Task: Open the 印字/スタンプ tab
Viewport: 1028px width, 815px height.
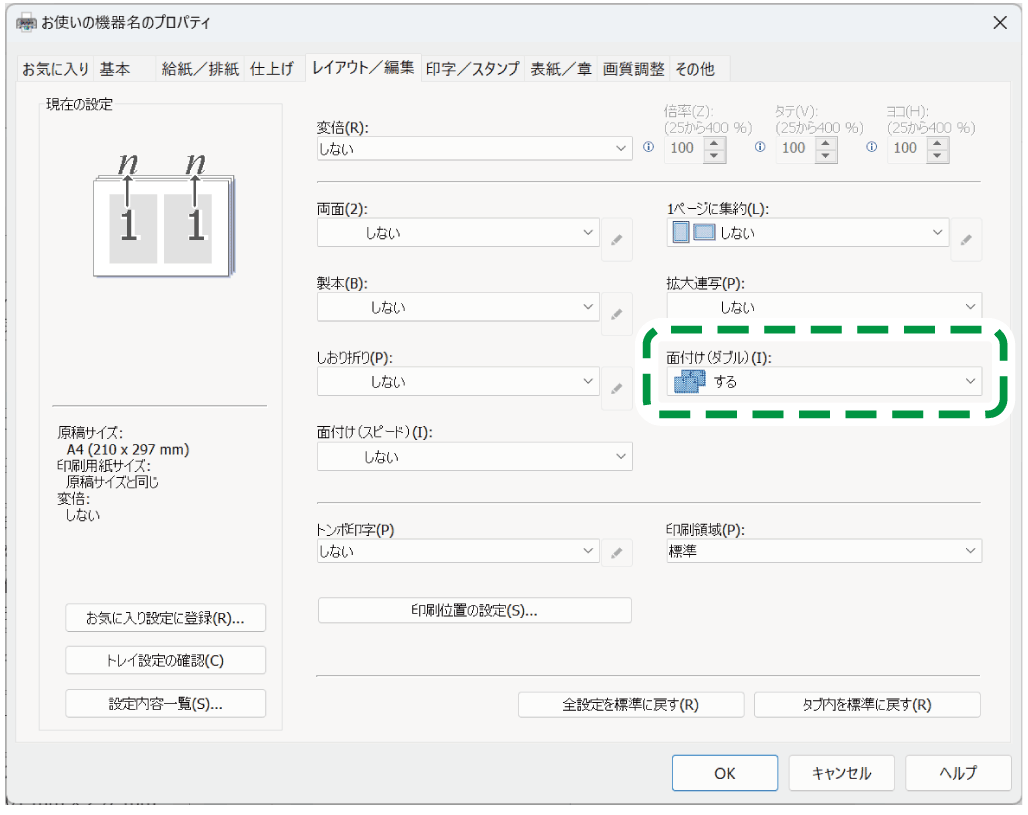Action: pos(473,69)
